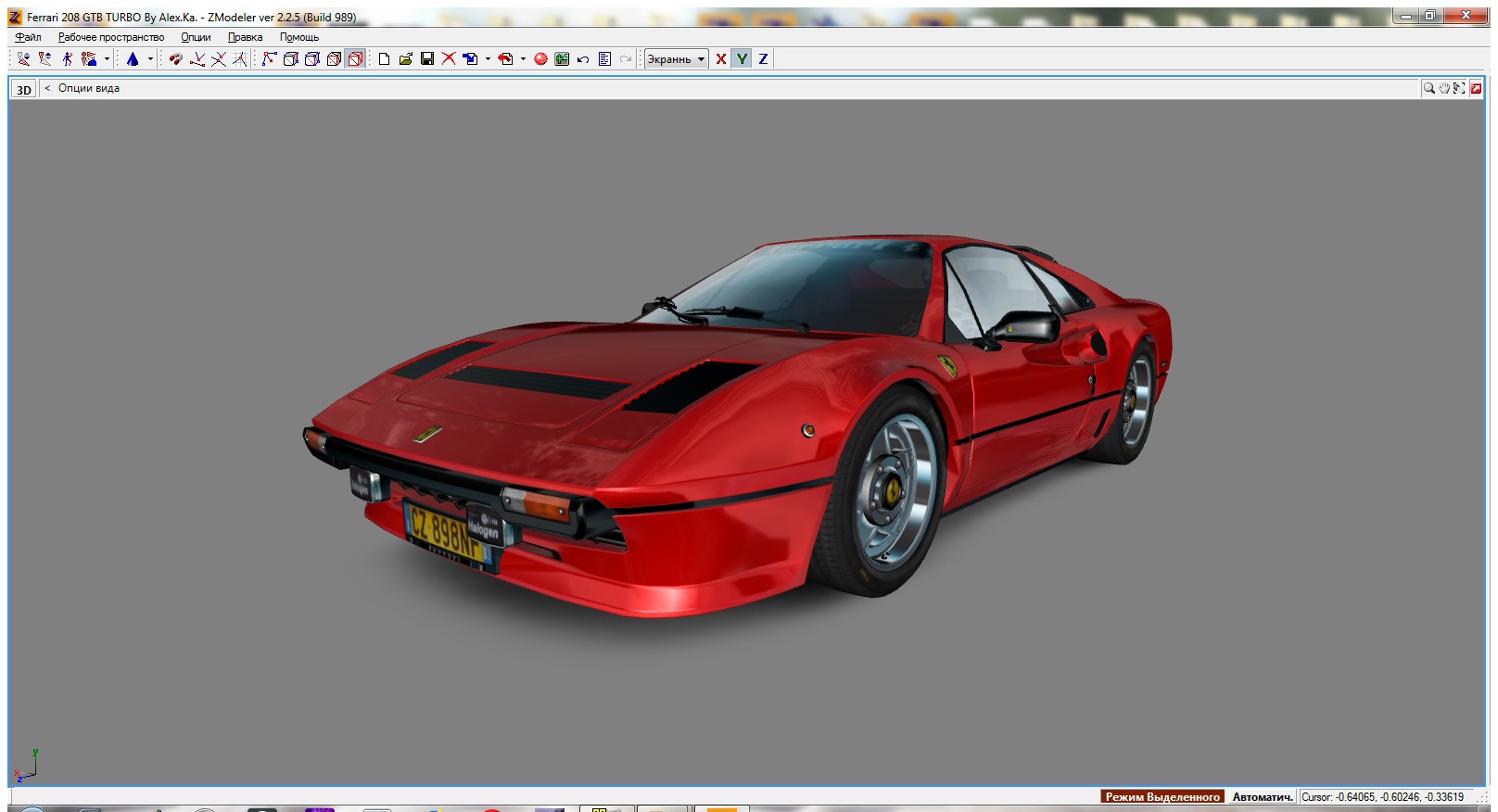1498x812 pixels.
Task: Create a new blank file
Action: (384, 58)
